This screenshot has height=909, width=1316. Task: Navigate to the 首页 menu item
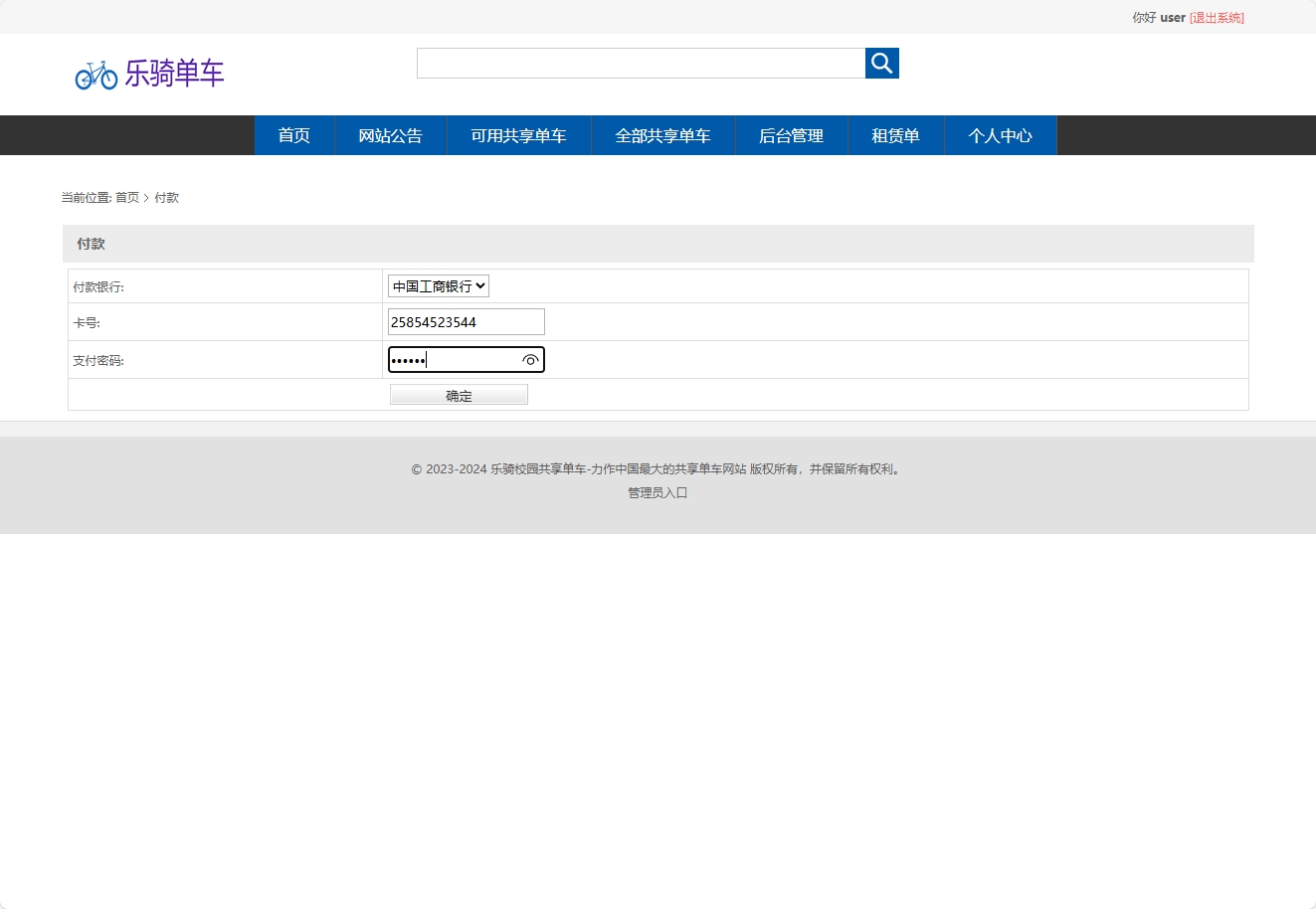pyautogui.click(x=293, y=135)
